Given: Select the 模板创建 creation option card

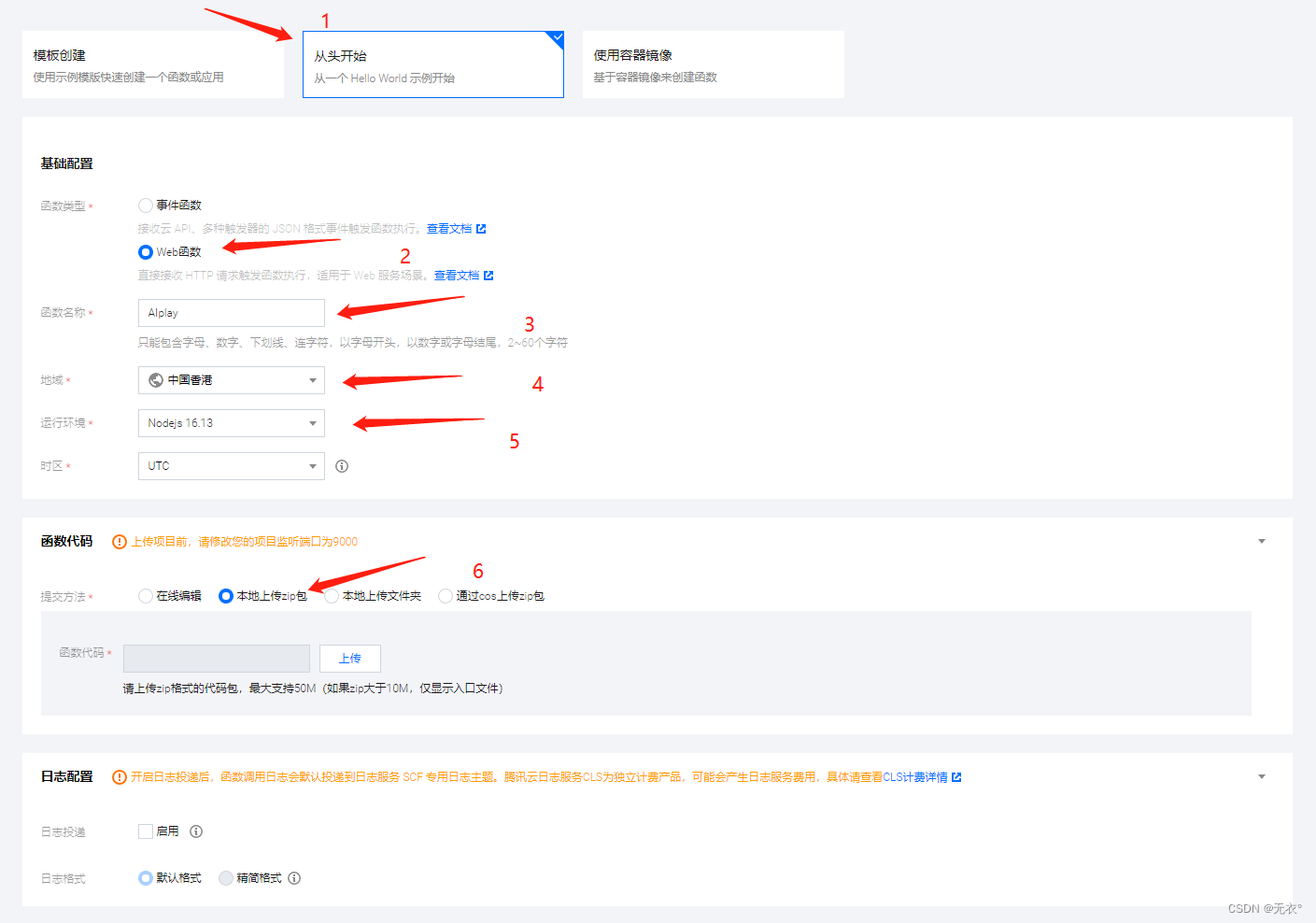Looking at the screenshot, I should pos(153,64).
